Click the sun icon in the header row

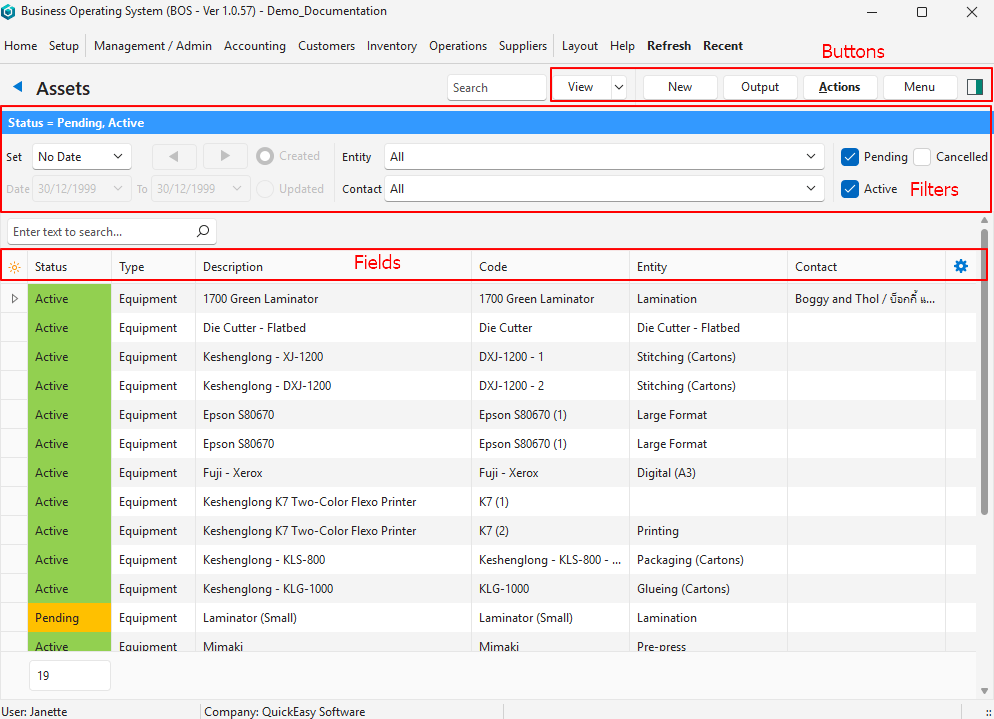14,267
